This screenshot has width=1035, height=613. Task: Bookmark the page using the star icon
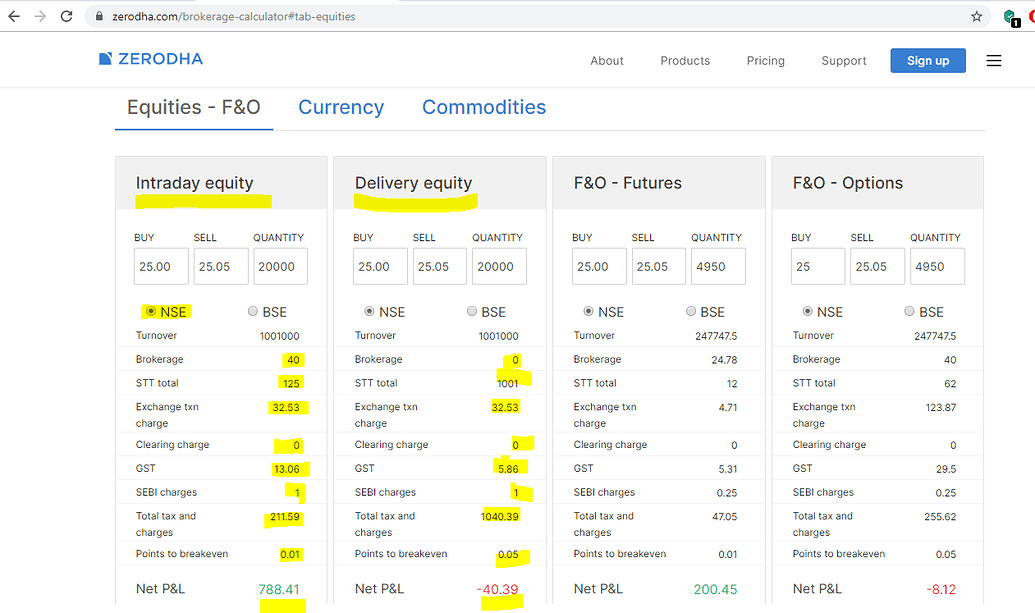pyautogui.click(x=976, y=16)
